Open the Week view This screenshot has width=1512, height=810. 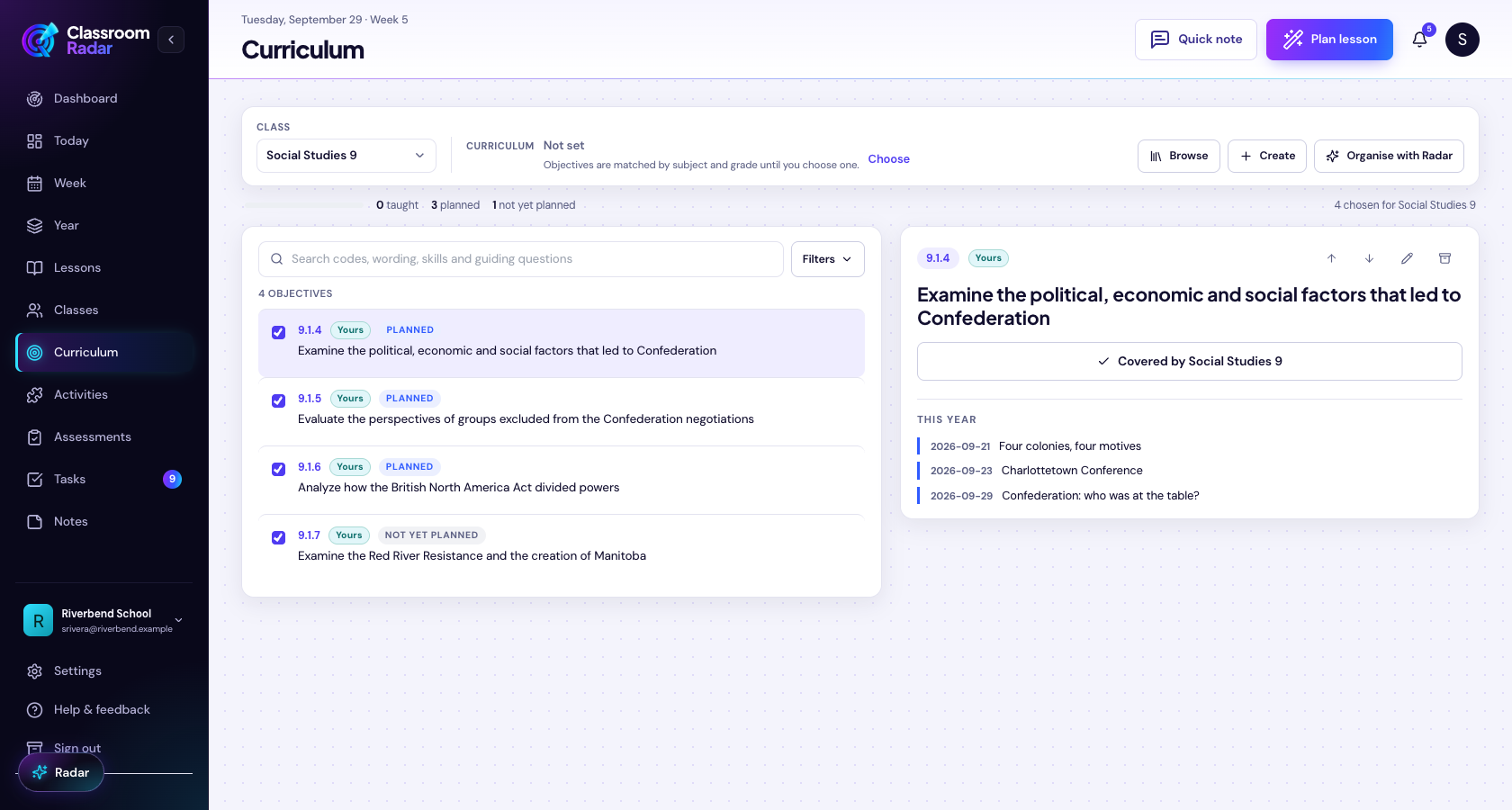[104, 184]
